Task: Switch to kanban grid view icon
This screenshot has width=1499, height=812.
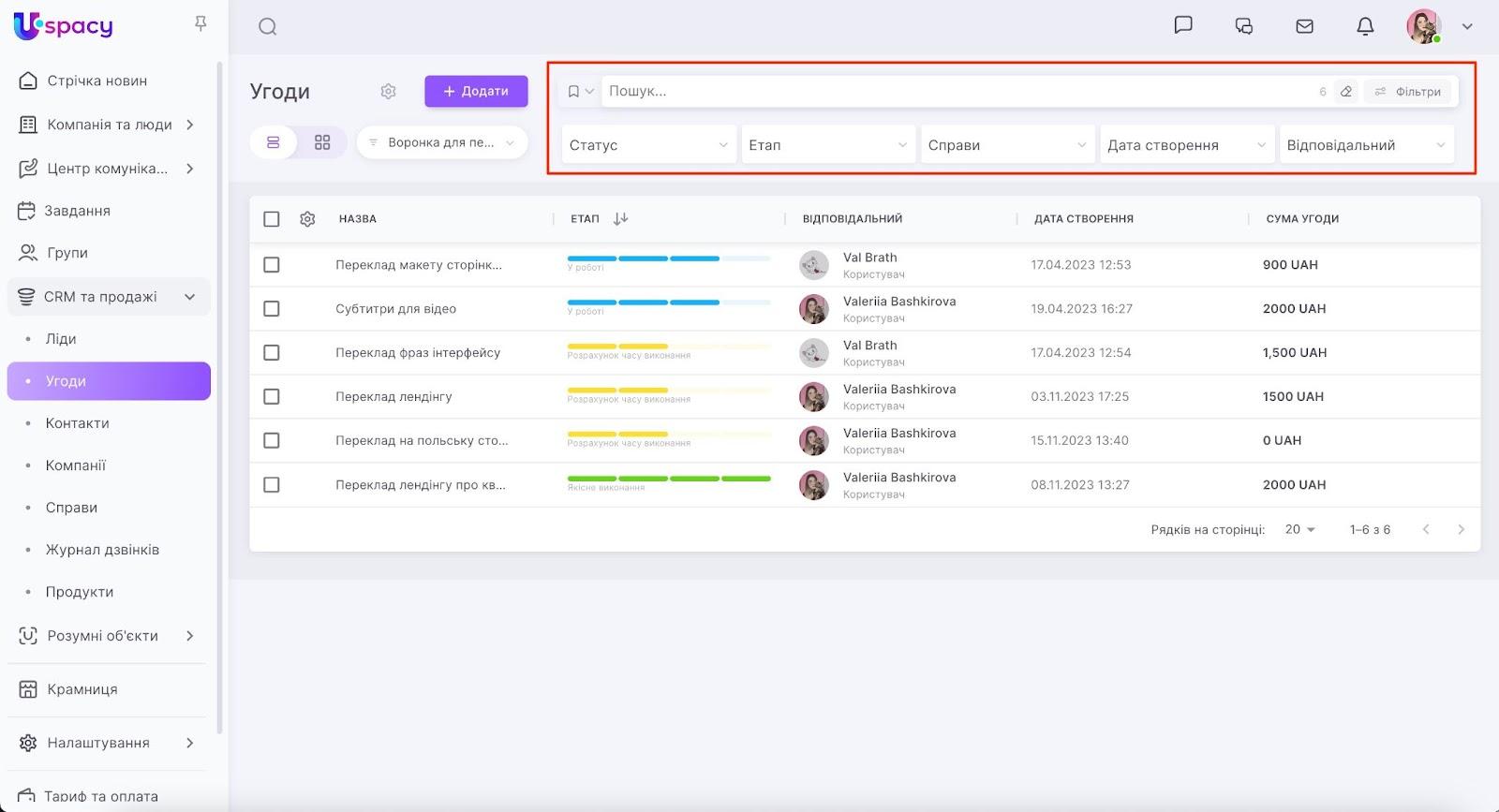Action: pos(322,142)
